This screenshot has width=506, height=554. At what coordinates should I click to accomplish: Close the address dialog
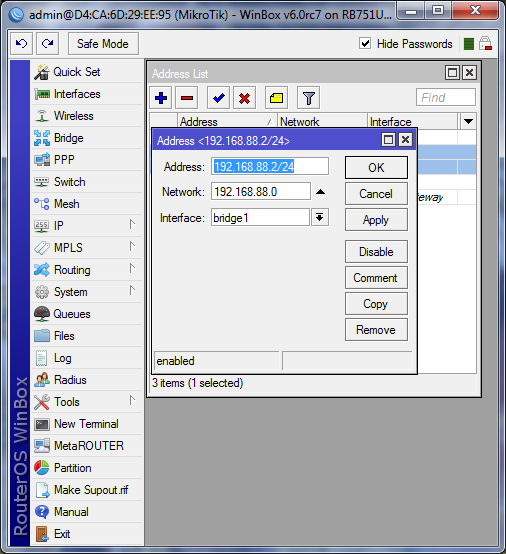click(x=405, y=140)
